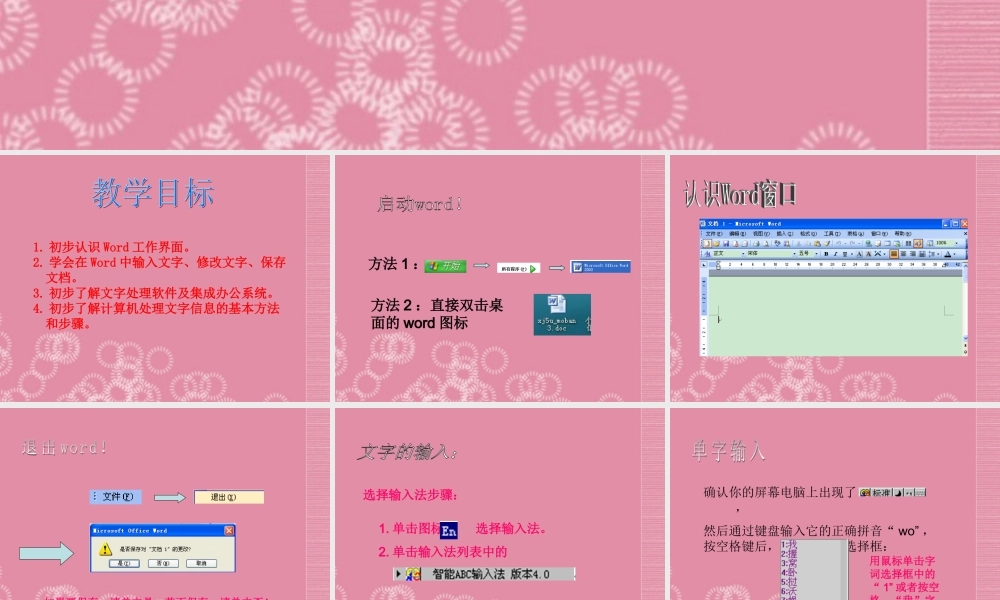The image size is (1000, 600).
Task: Click the green 开始 Start button
Action: [x=445, y=266]
